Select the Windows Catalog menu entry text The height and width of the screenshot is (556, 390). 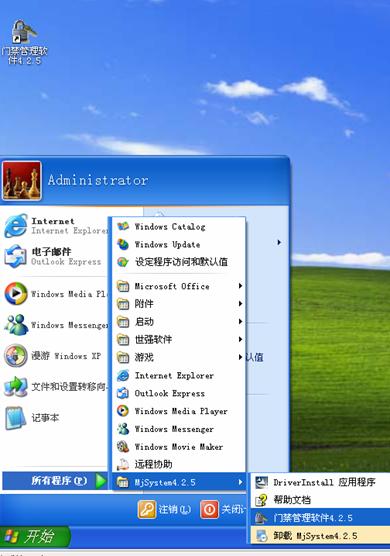coord(170,227)
